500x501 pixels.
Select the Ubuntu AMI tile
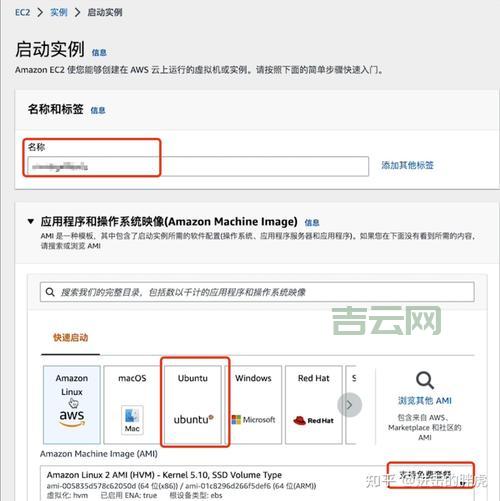193,405
